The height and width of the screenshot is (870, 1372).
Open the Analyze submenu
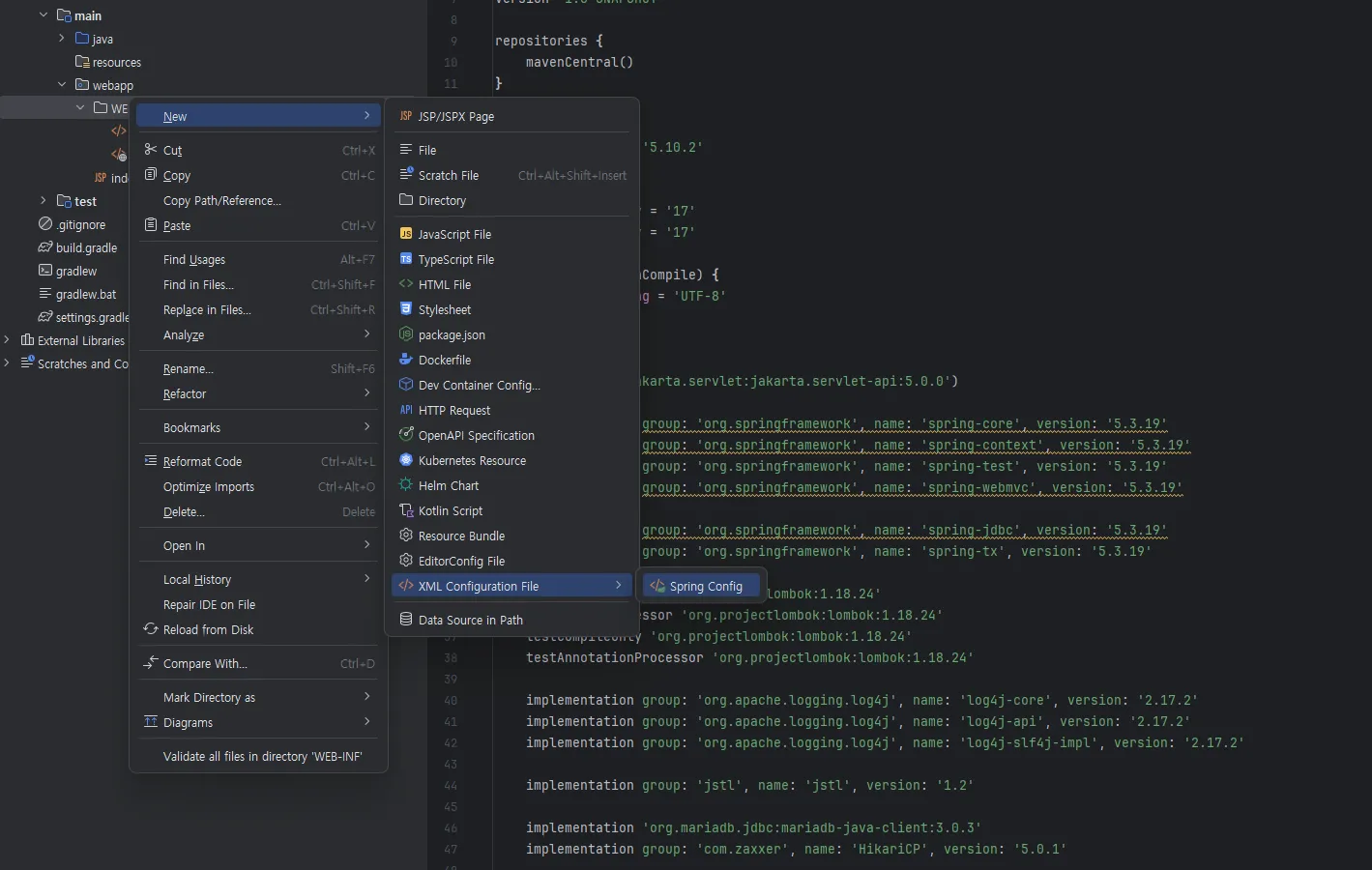(x=258, y=334)
